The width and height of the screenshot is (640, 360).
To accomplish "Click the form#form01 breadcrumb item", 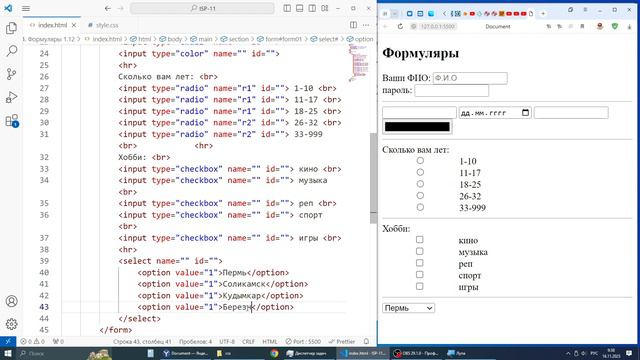I will (283, 39).
